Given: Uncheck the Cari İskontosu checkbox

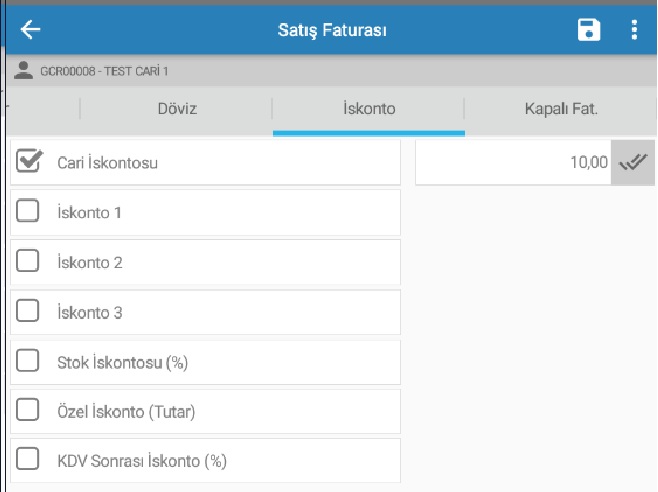Looking at the screenshot, I should click(29, 161).
